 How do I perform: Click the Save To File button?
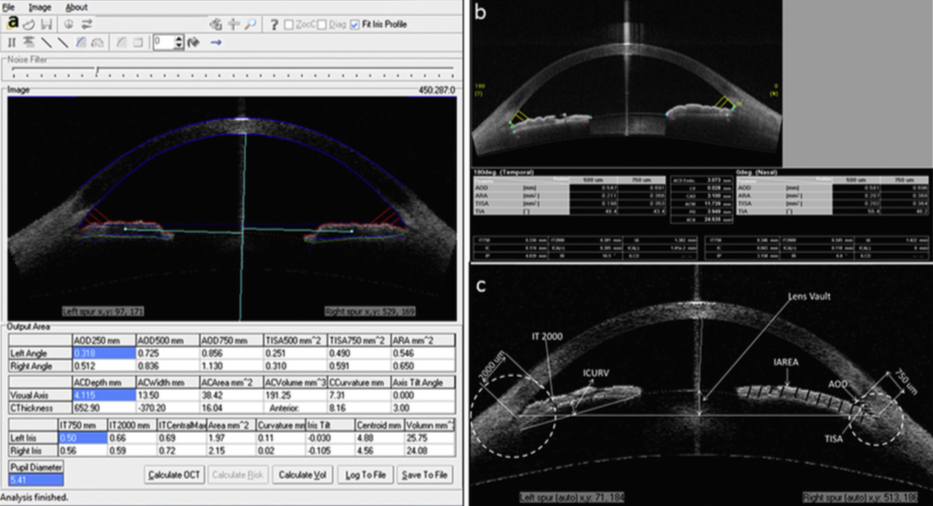(424, 473)
